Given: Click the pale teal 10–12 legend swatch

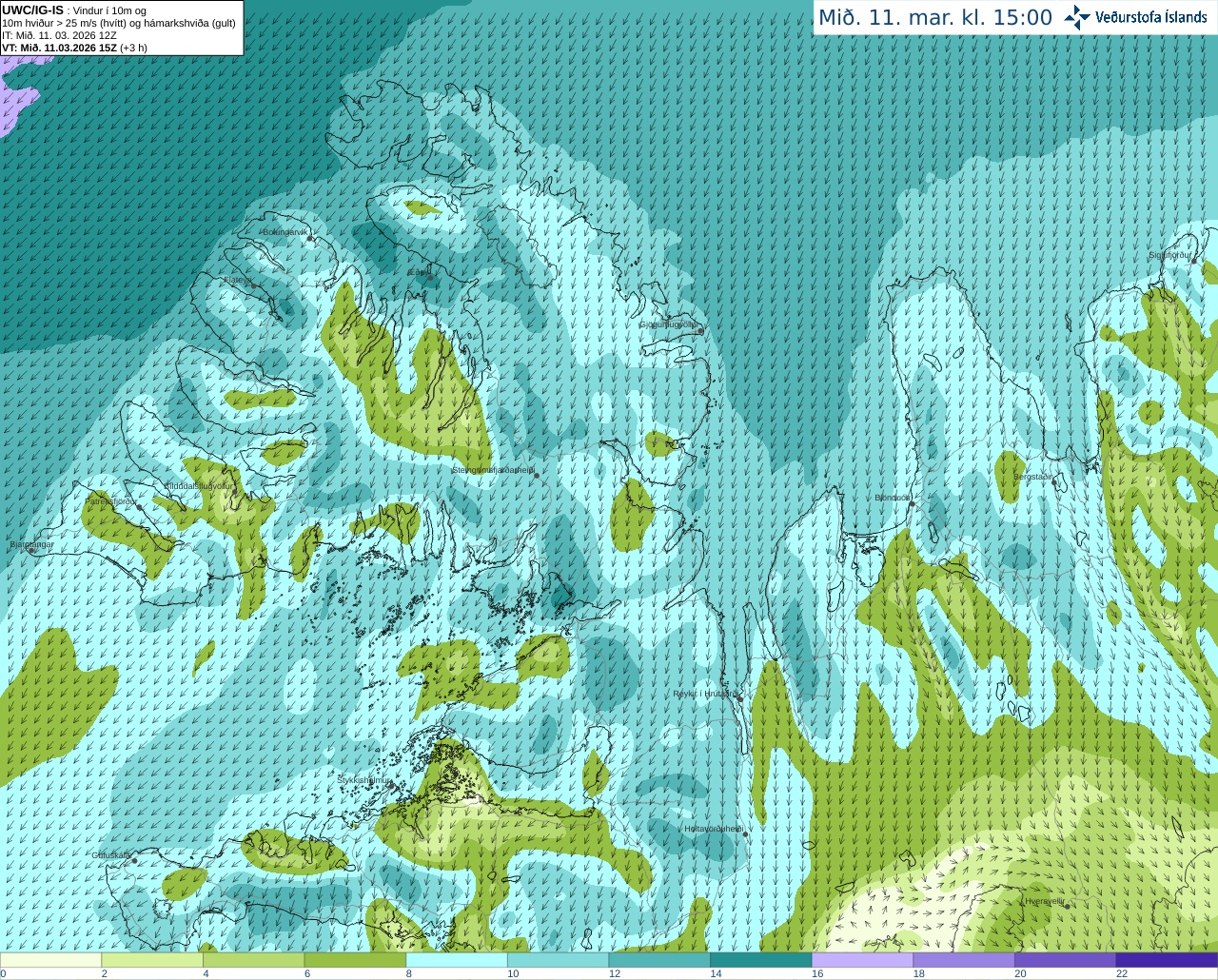Looking at the screenshot, I should pyautogui.click(x=558, y=960).
